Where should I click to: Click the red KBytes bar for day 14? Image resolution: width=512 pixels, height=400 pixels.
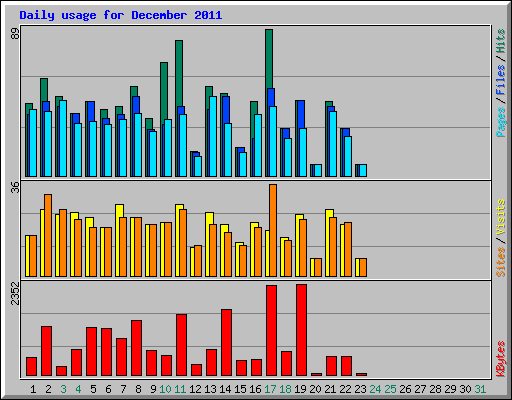[226, 343]
